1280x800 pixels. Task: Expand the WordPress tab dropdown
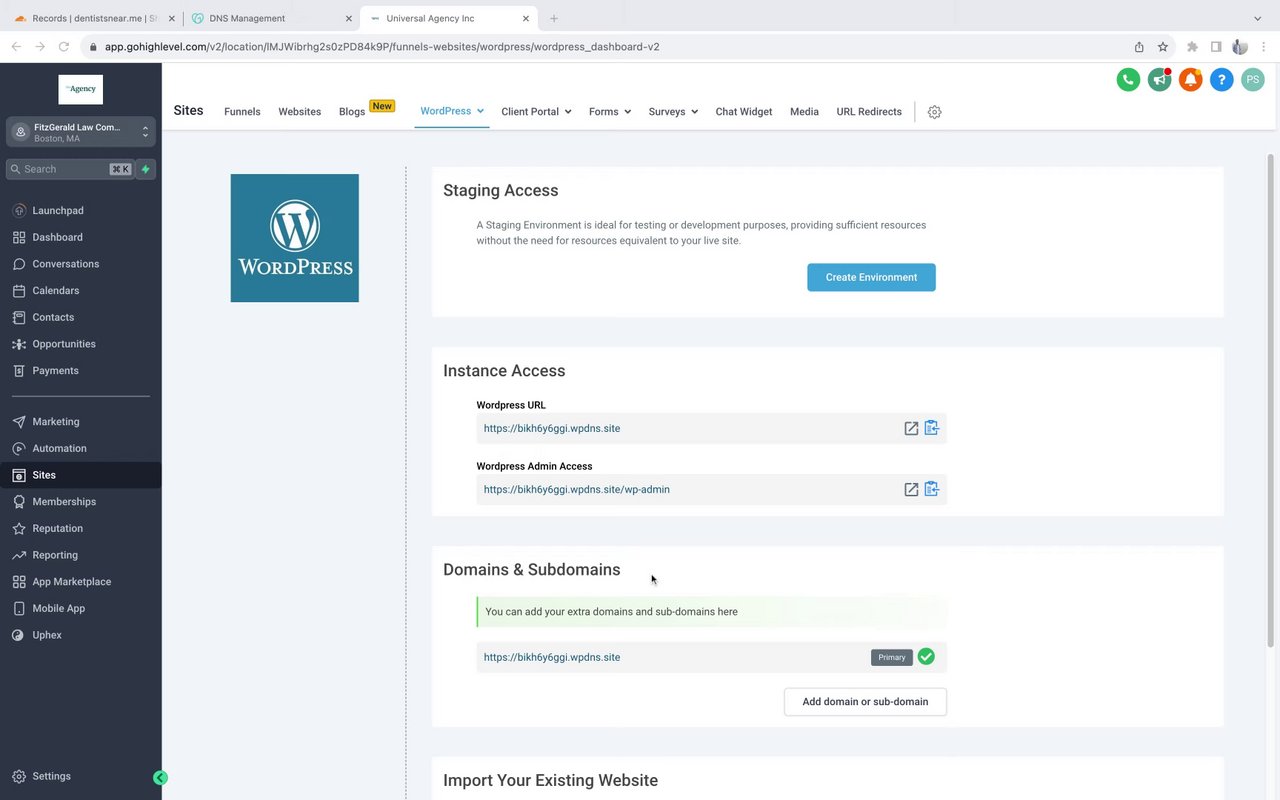452,111
